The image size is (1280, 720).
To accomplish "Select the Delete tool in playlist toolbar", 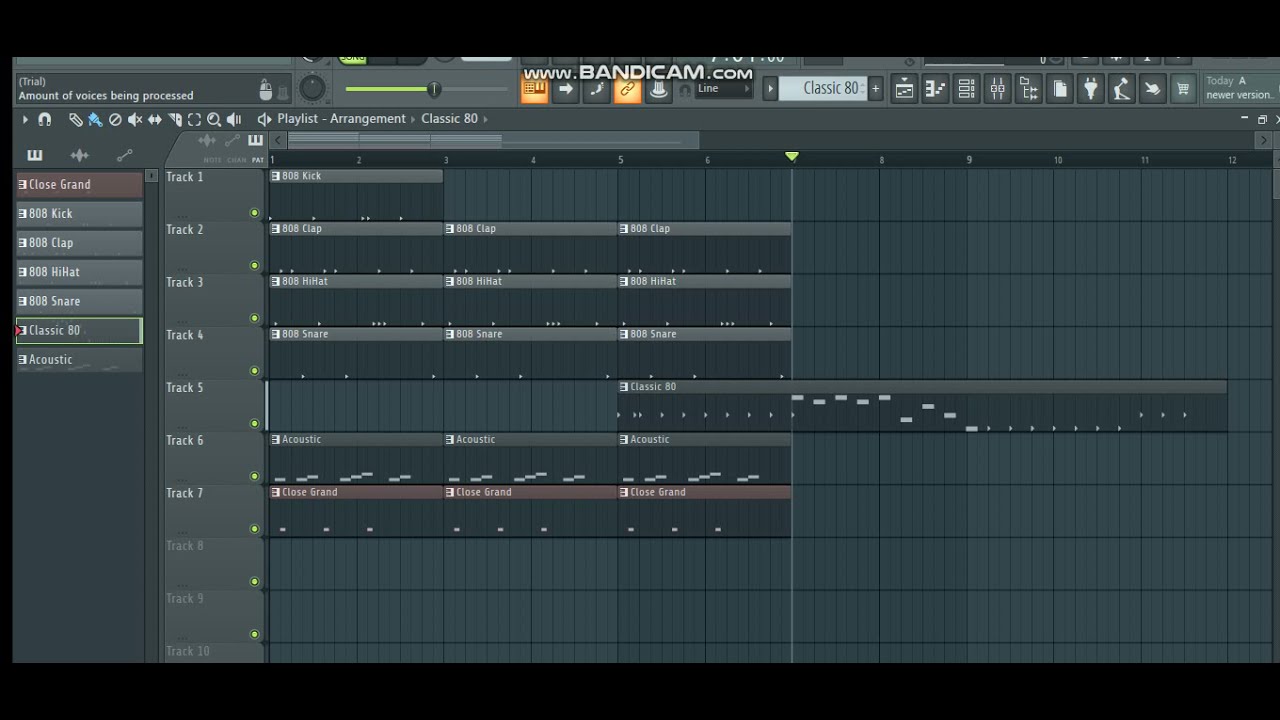I will pos(115,119).
